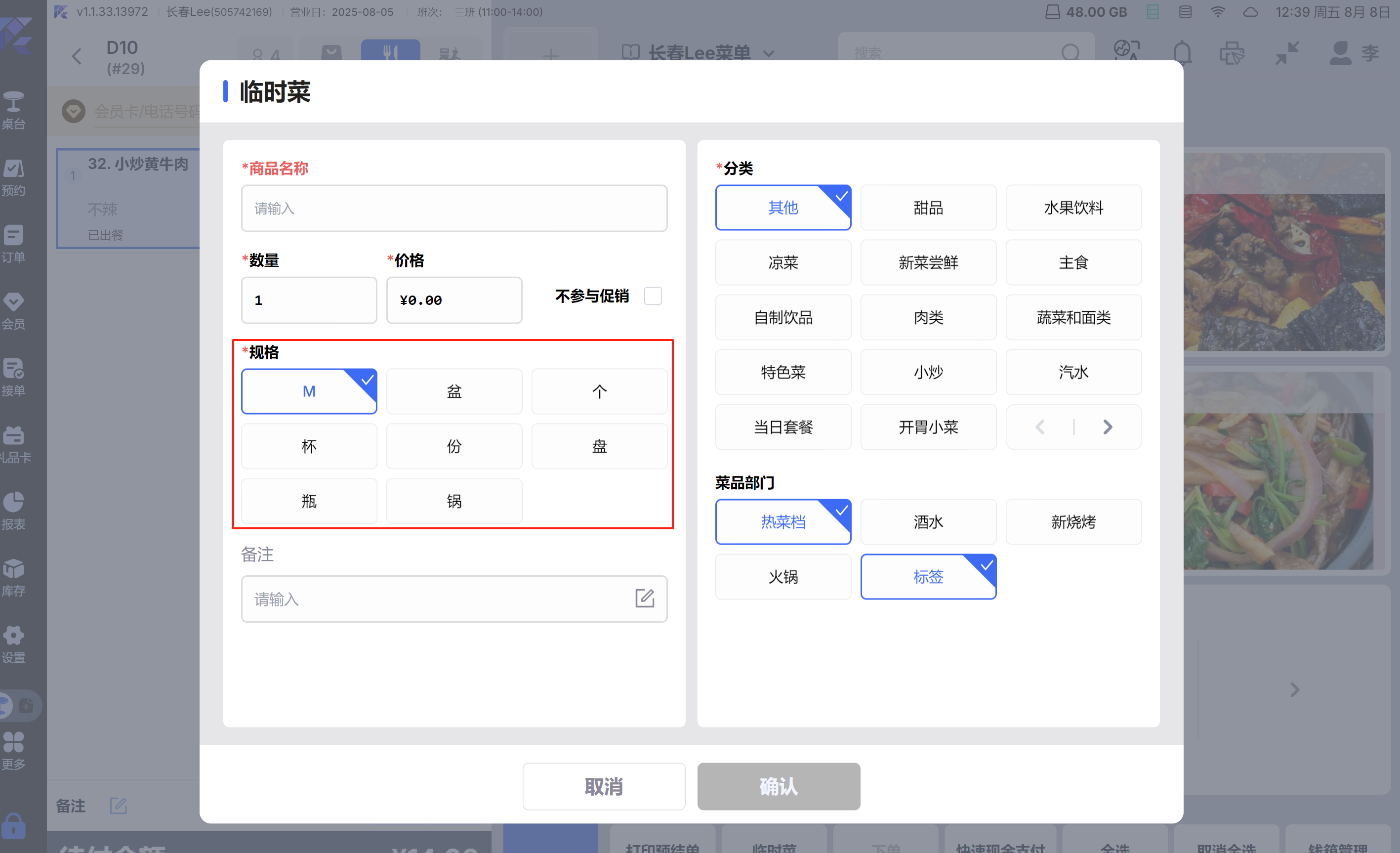Open the 设置 settings sidebar icon
Image resolution: width=1400 pixels, height=853 pixels.
tap(14, 645)
